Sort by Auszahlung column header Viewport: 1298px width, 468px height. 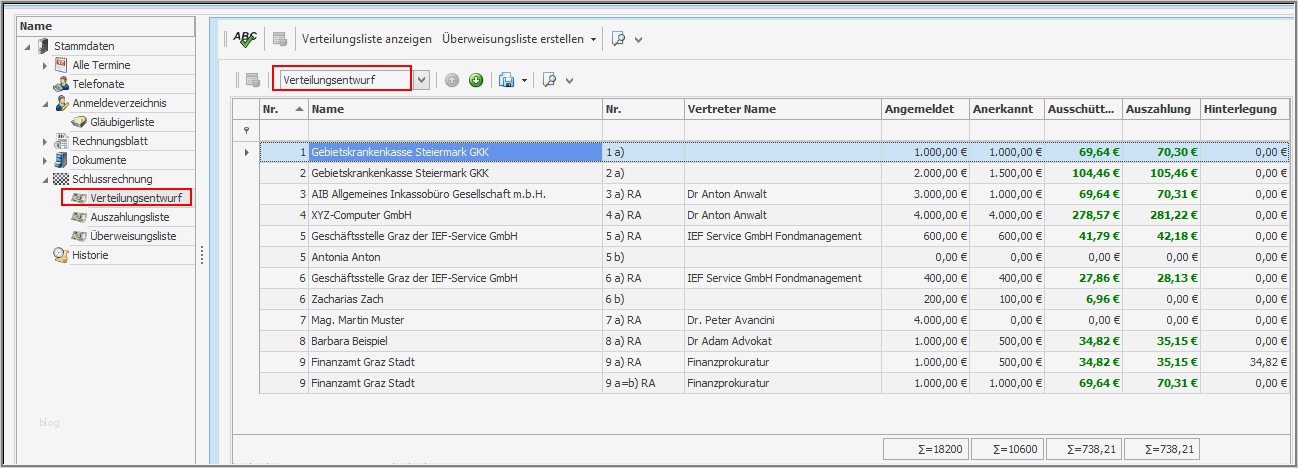1161,109
